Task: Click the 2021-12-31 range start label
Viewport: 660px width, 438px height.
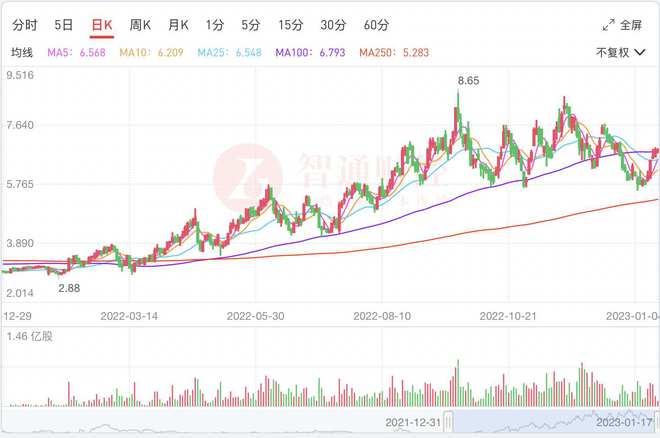Action: [413, 422]
